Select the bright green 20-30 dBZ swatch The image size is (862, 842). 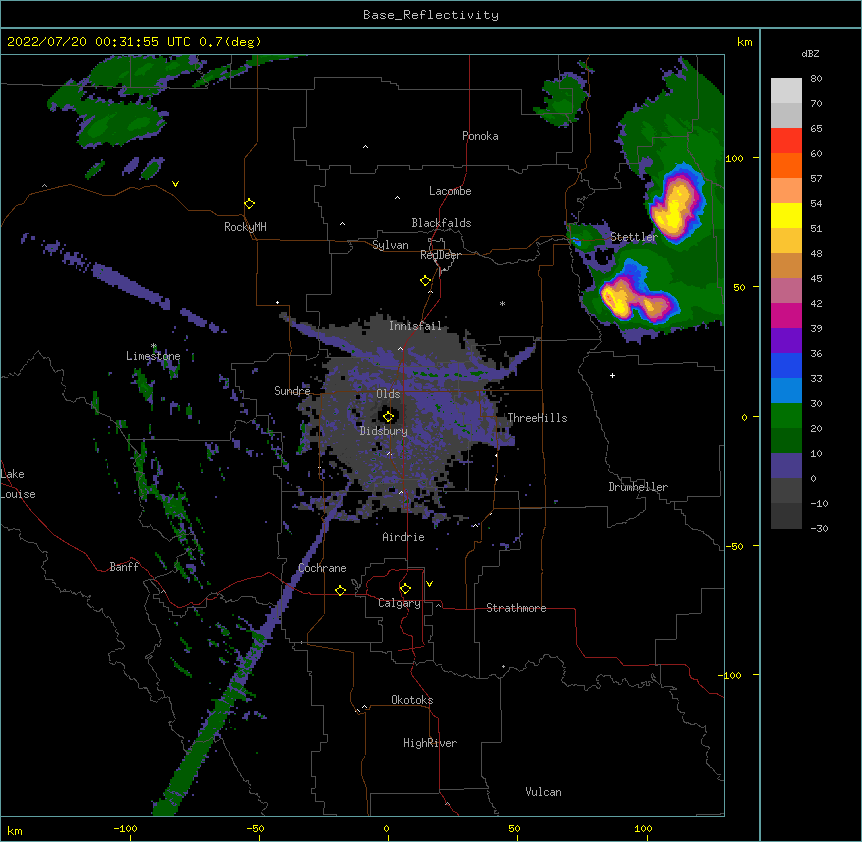786,416
